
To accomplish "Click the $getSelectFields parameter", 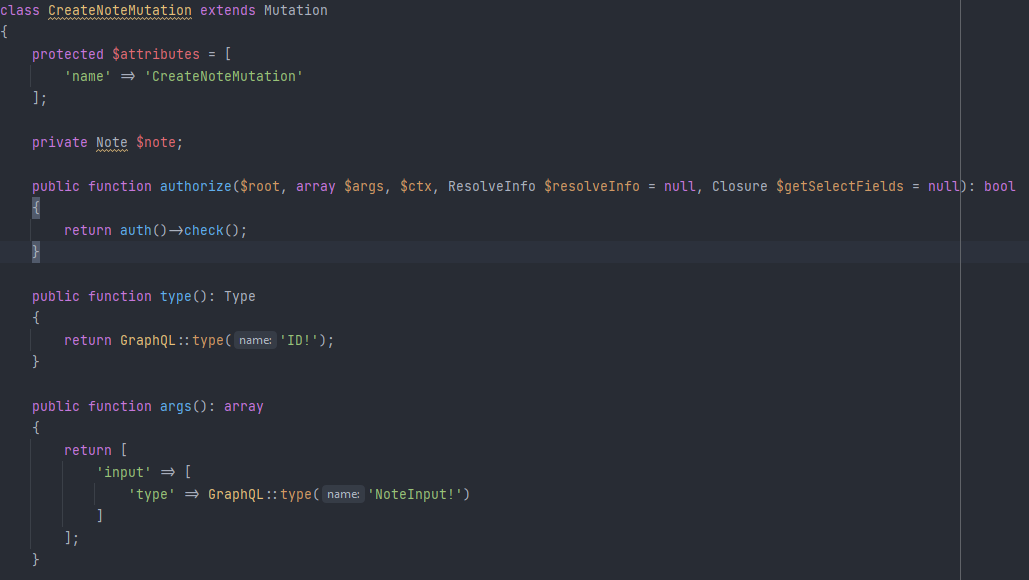I will (x=839, y=186).
